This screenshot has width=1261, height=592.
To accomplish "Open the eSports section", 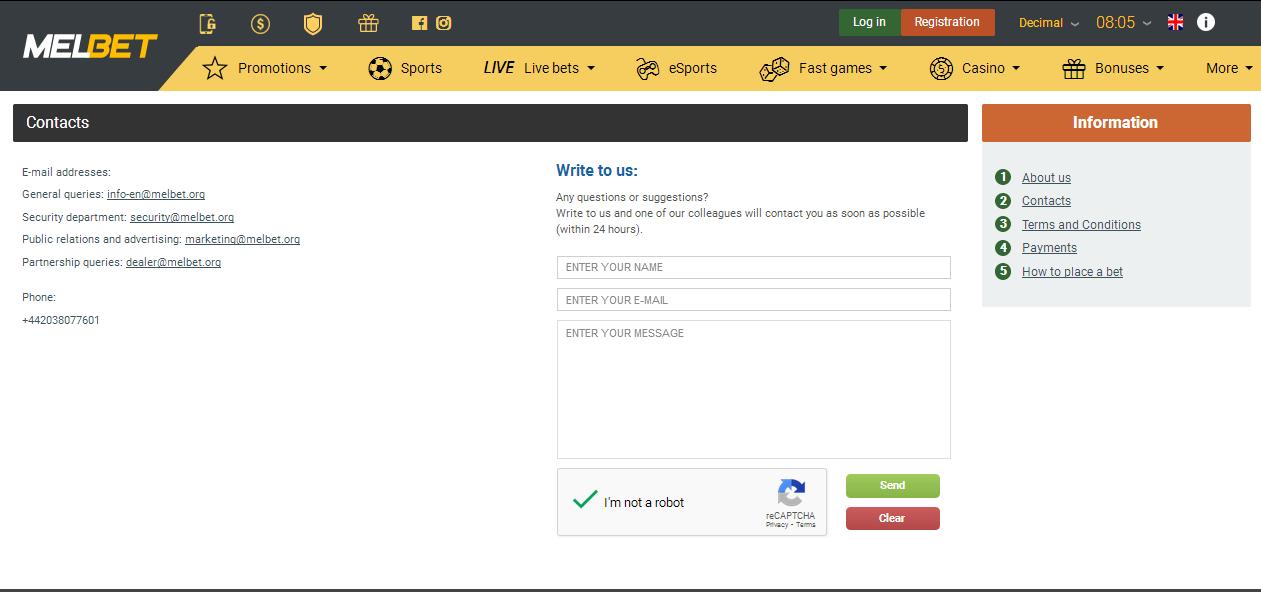I will pyautogui.click(x=693, y=68).
